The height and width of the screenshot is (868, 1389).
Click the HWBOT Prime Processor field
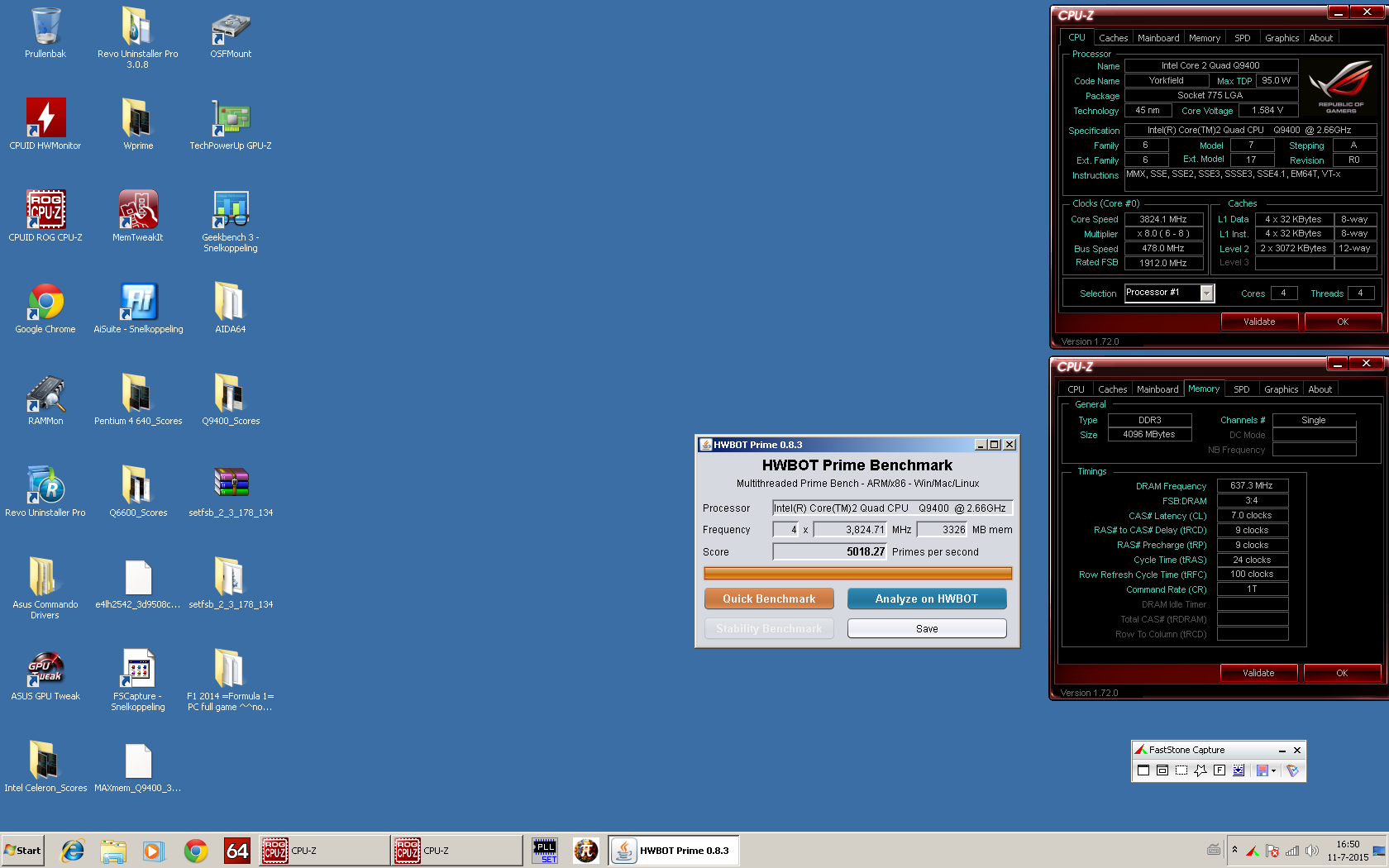(x=892, y=508)
